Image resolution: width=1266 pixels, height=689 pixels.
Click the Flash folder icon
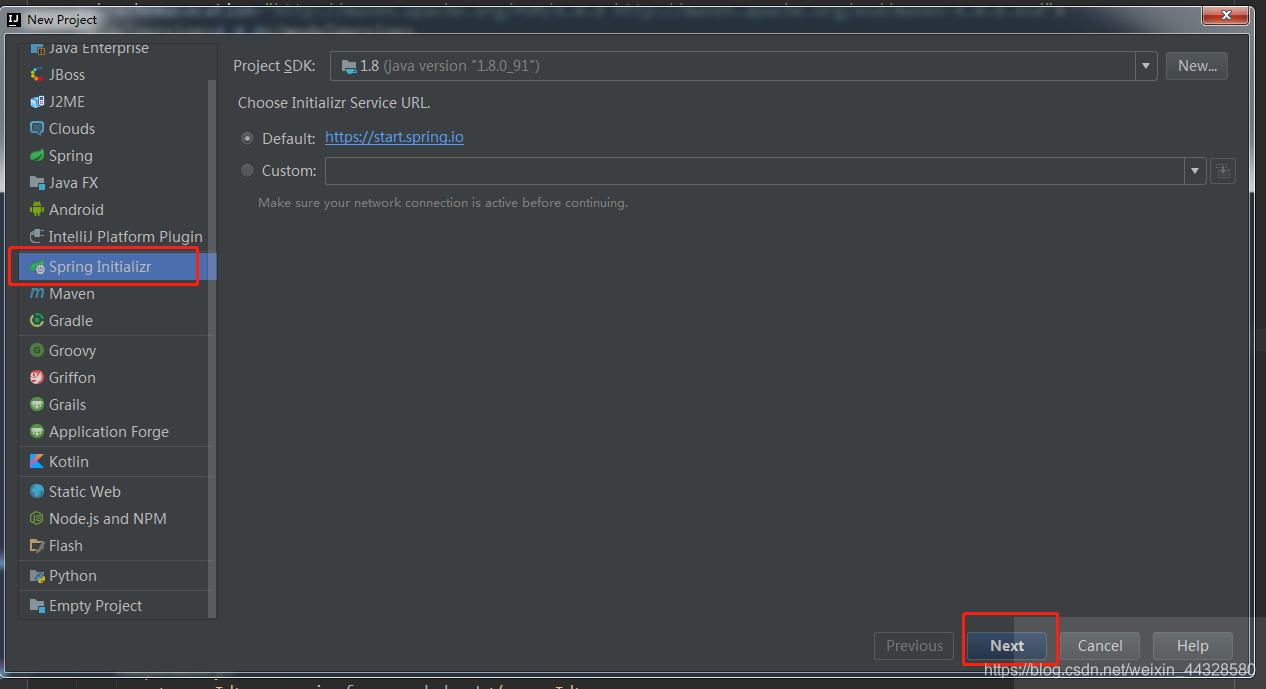click(x=38, y=546)
